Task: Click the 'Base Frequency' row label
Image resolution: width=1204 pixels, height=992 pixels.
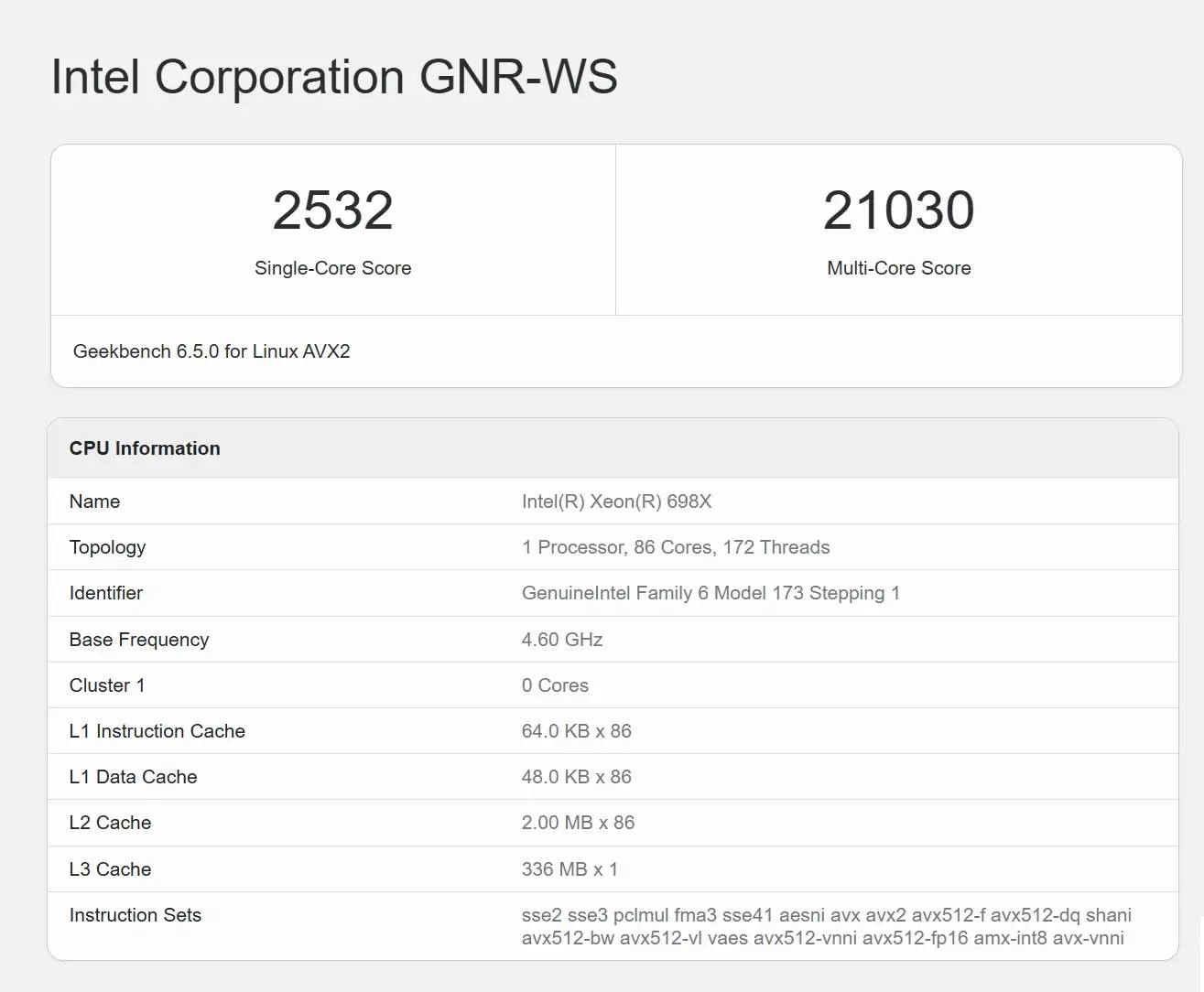Action: click(139, 640)
